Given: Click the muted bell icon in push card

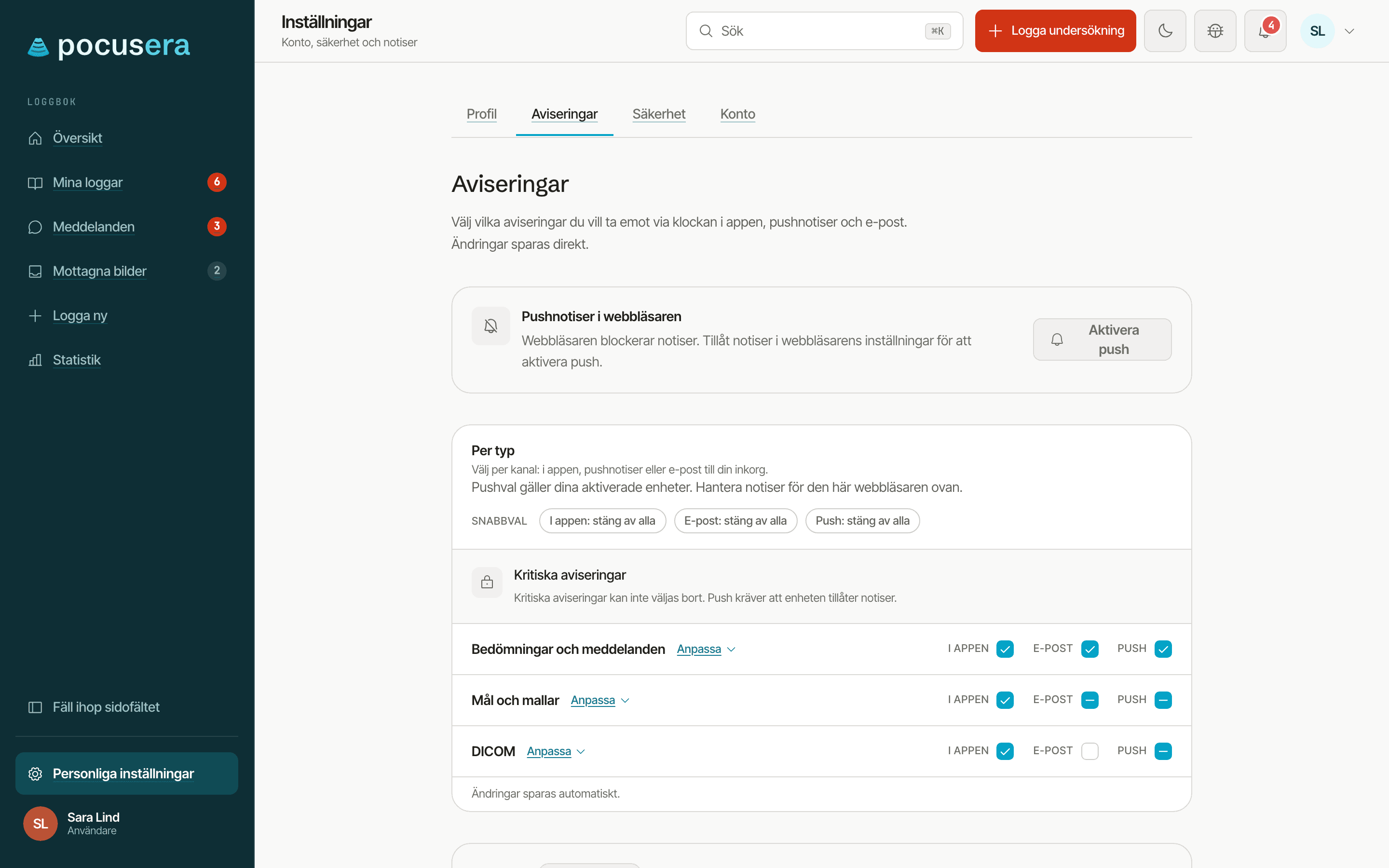Looking at the screenshot, I should [x=491, y=326].
